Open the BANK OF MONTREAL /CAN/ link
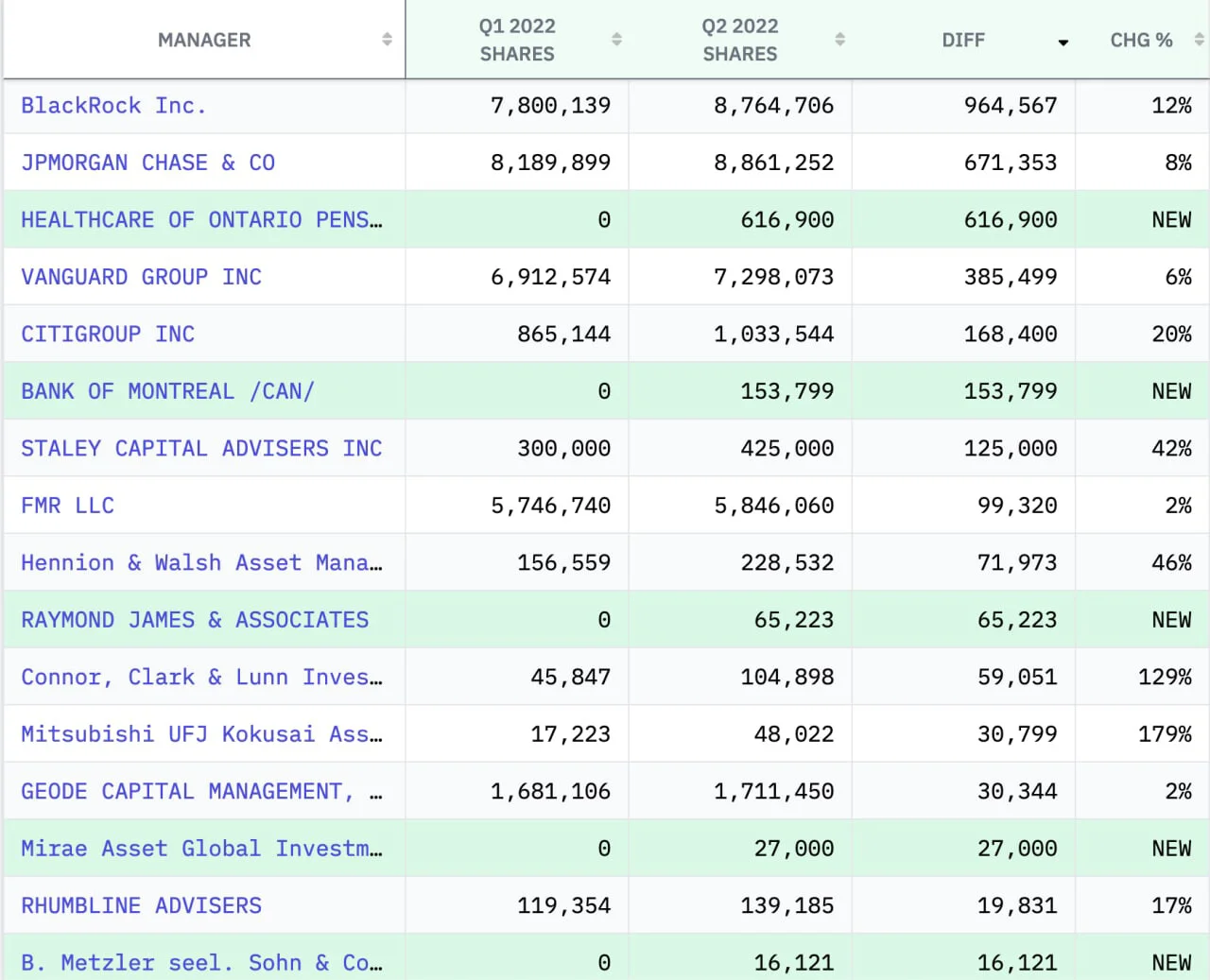The height and width of the screenshot is (980, 1210). coord(167,391)
